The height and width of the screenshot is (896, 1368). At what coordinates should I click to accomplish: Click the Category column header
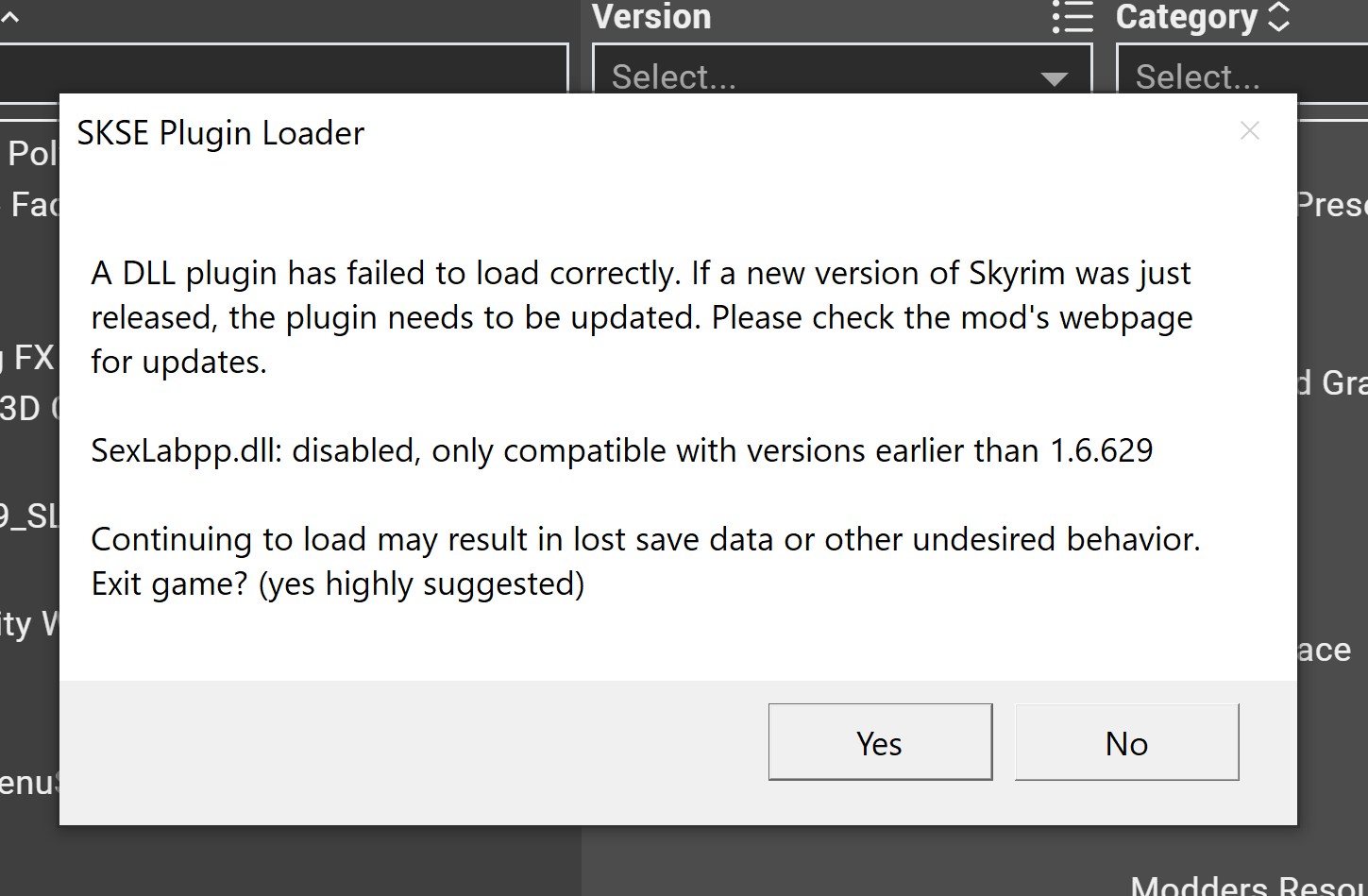(x=1187, y=16)
